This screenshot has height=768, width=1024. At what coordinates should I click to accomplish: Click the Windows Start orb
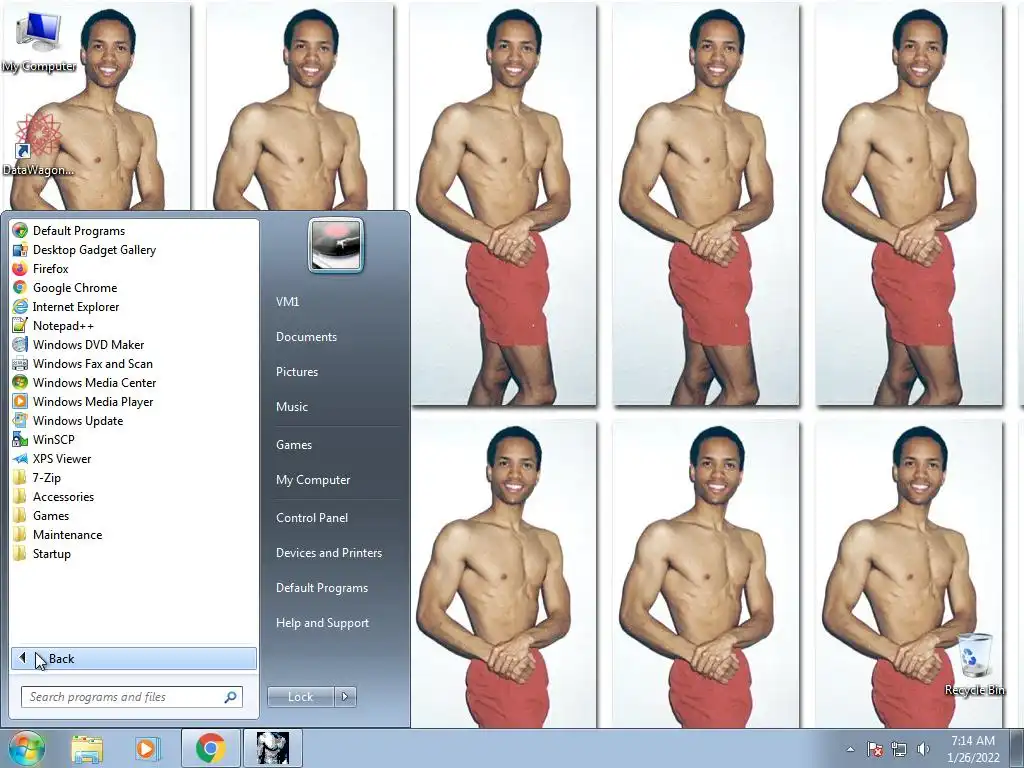click(x=26, y=748)
